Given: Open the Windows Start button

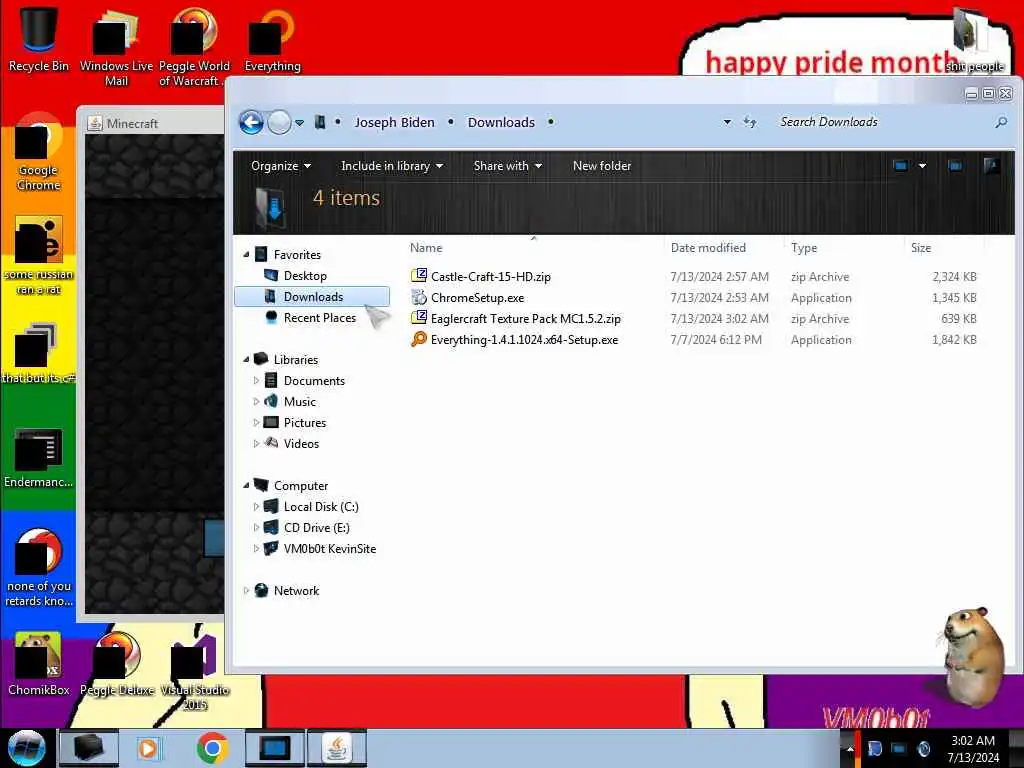Looking at the screenshot, I should click(x=27, y=748).
